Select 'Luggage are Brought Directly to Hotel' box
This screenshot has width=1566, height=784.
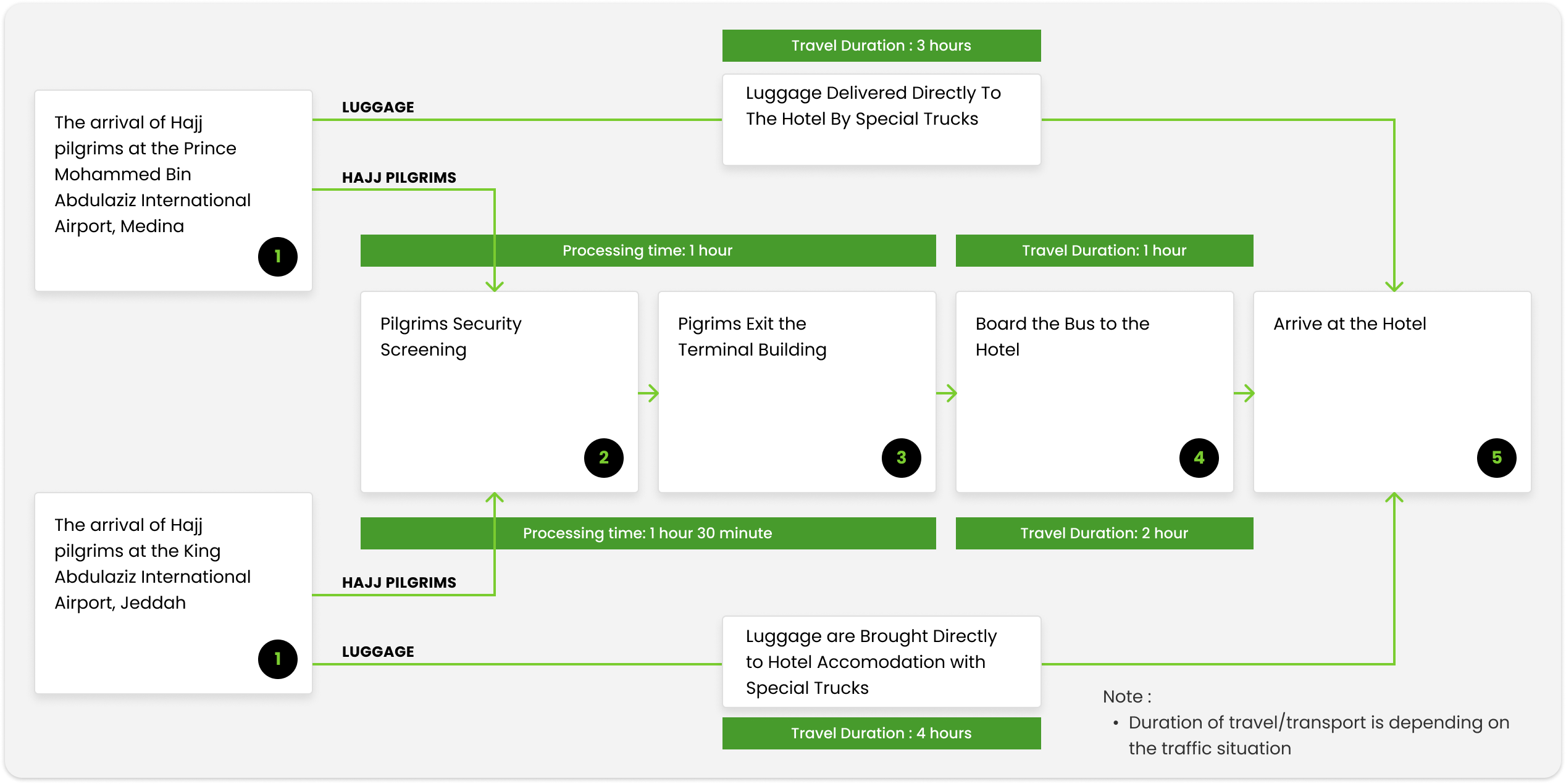click(881, 662)
